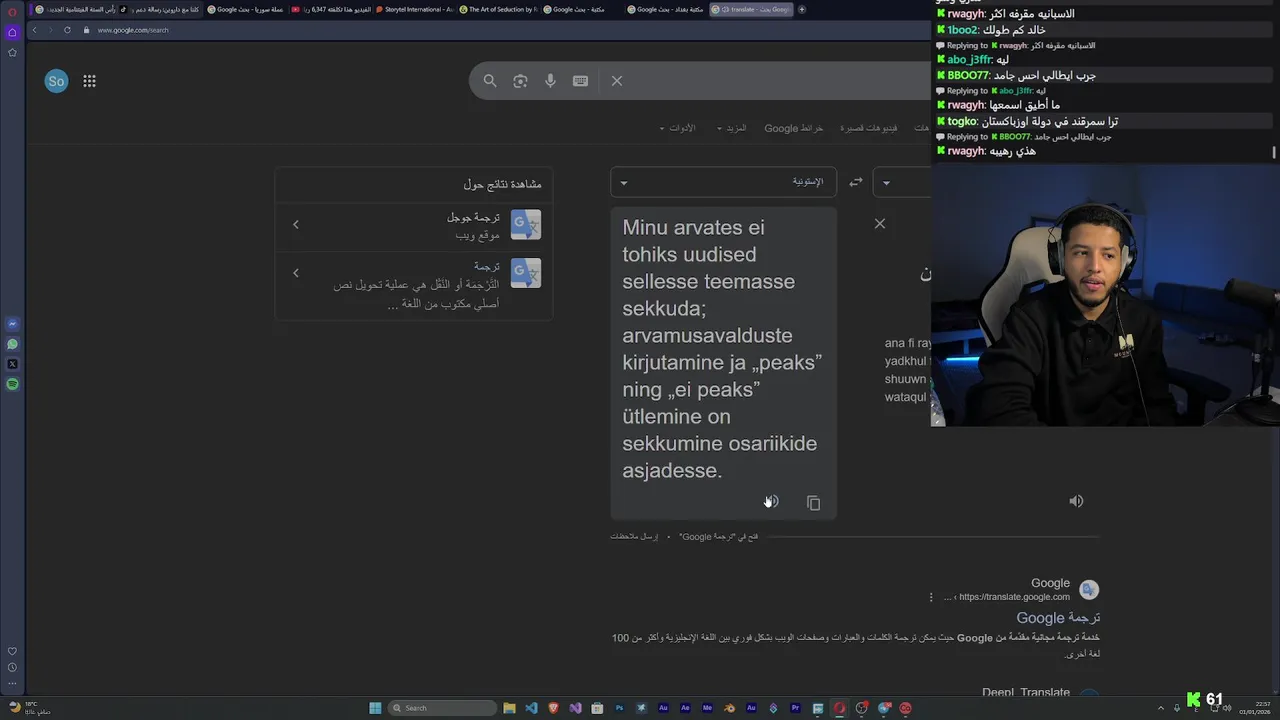This screenshot has width=1280, height=720.
Task: Listen to the source text audio
Action: (x=1076, y=501)
